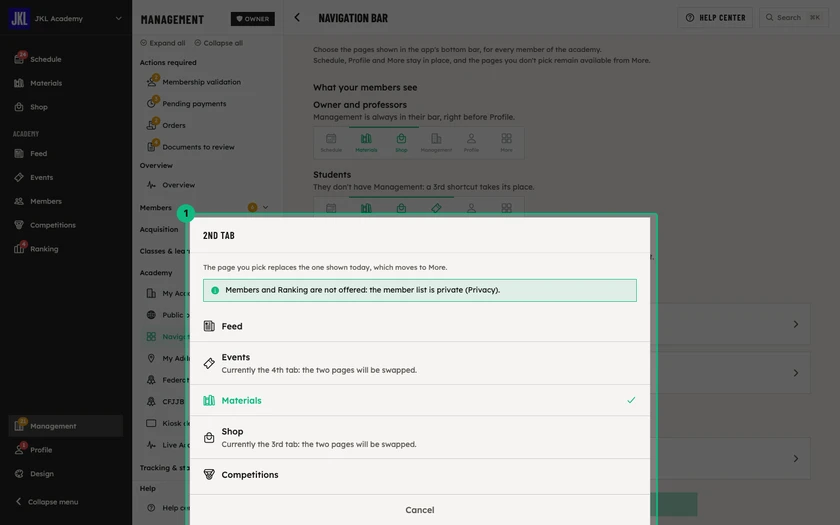Open Materials in the left sidebar
This screenshot has width=840, height=525.
click(65, 83)
